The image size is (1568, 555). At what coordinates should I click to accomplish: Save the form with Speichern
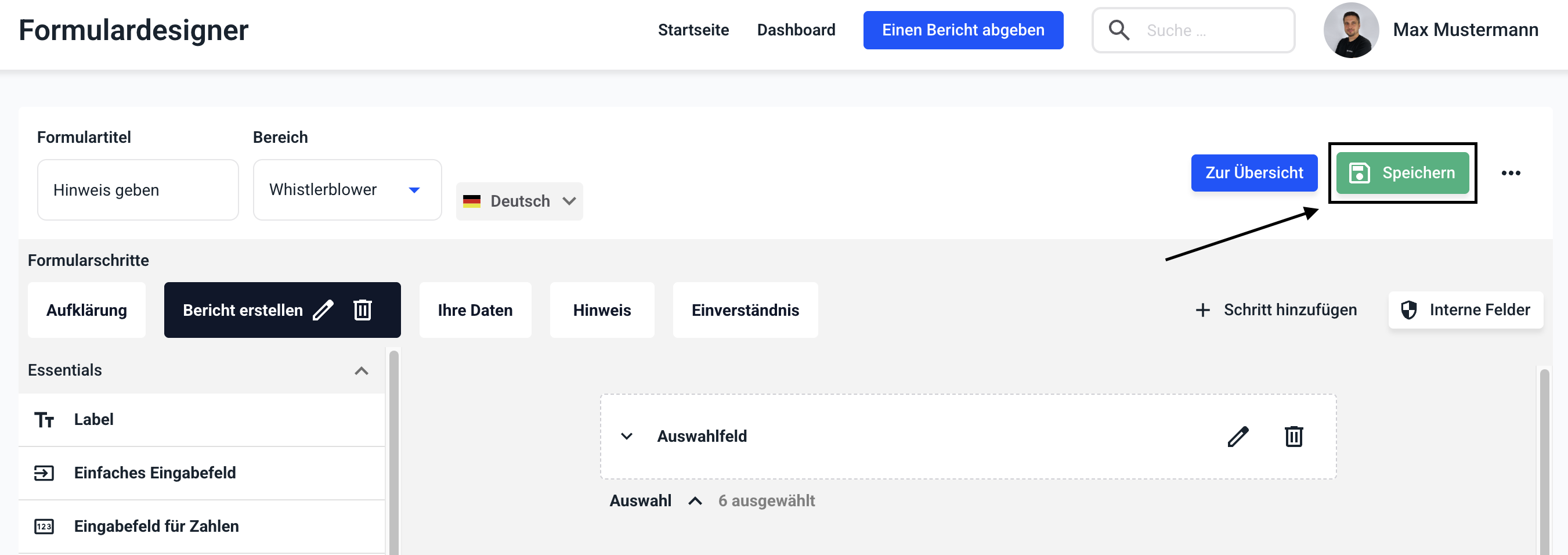pyautogui.click(x=1402, y=173)
